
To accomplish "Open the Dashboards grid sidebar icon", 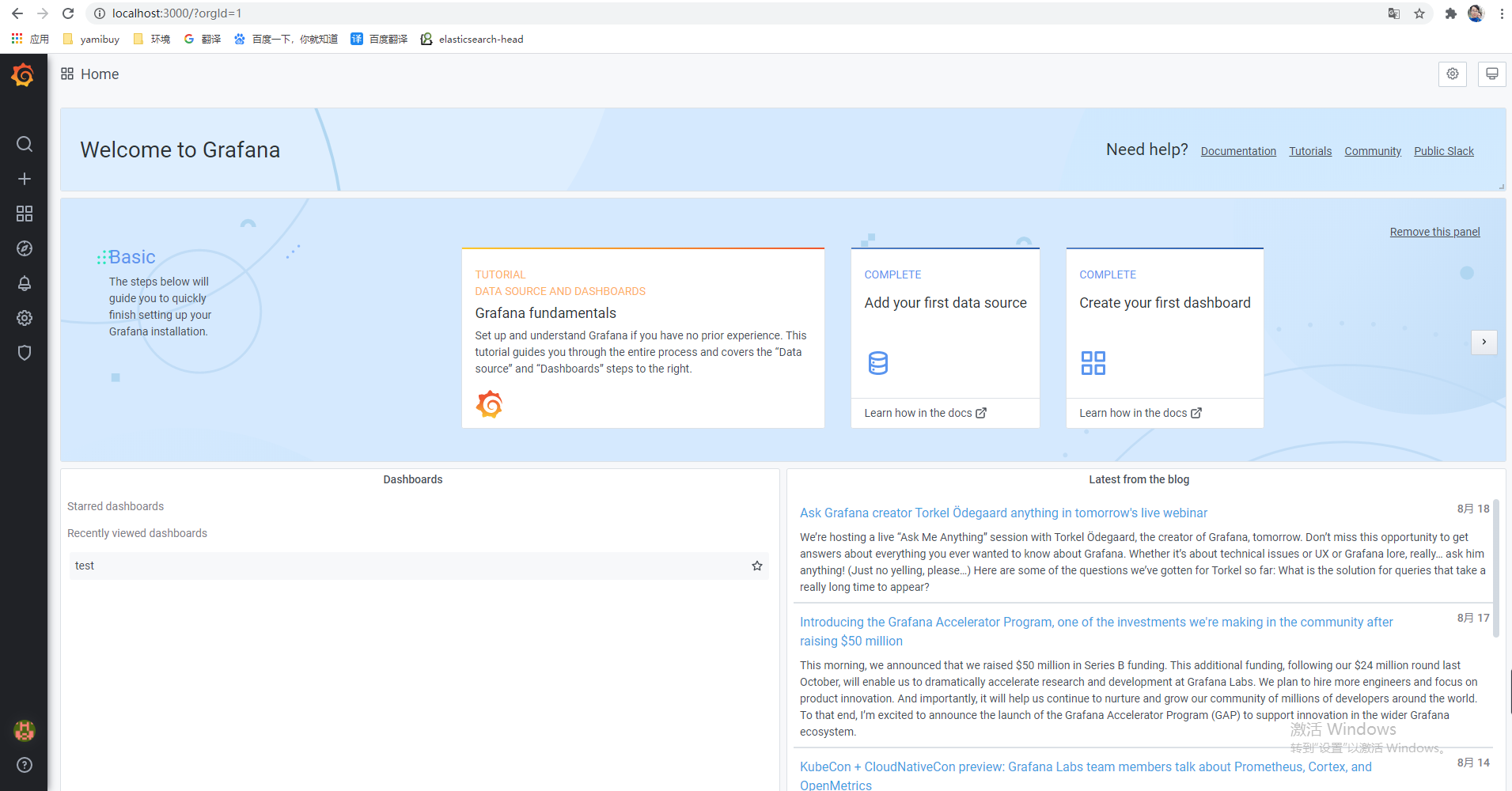I will tap(25, 214).
